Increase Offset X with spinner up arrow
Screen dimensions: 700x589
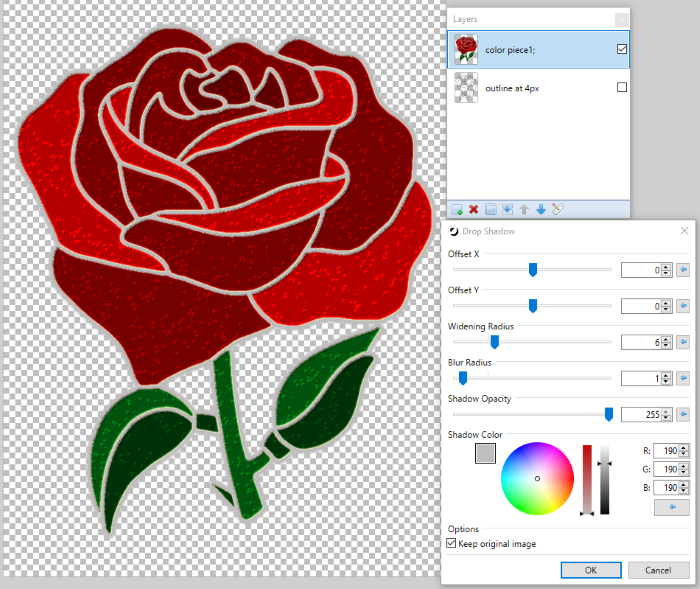point(666,267)
